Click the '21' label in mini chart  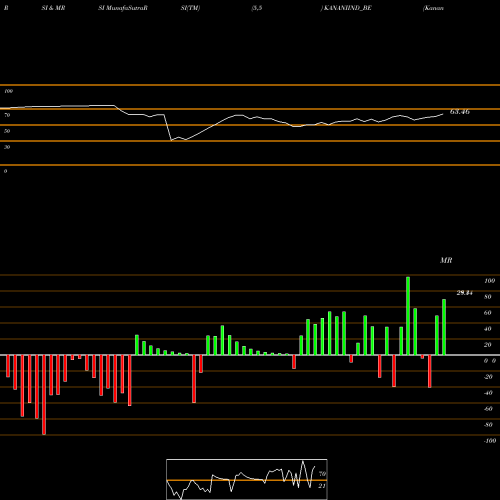[x=322, y=486]
